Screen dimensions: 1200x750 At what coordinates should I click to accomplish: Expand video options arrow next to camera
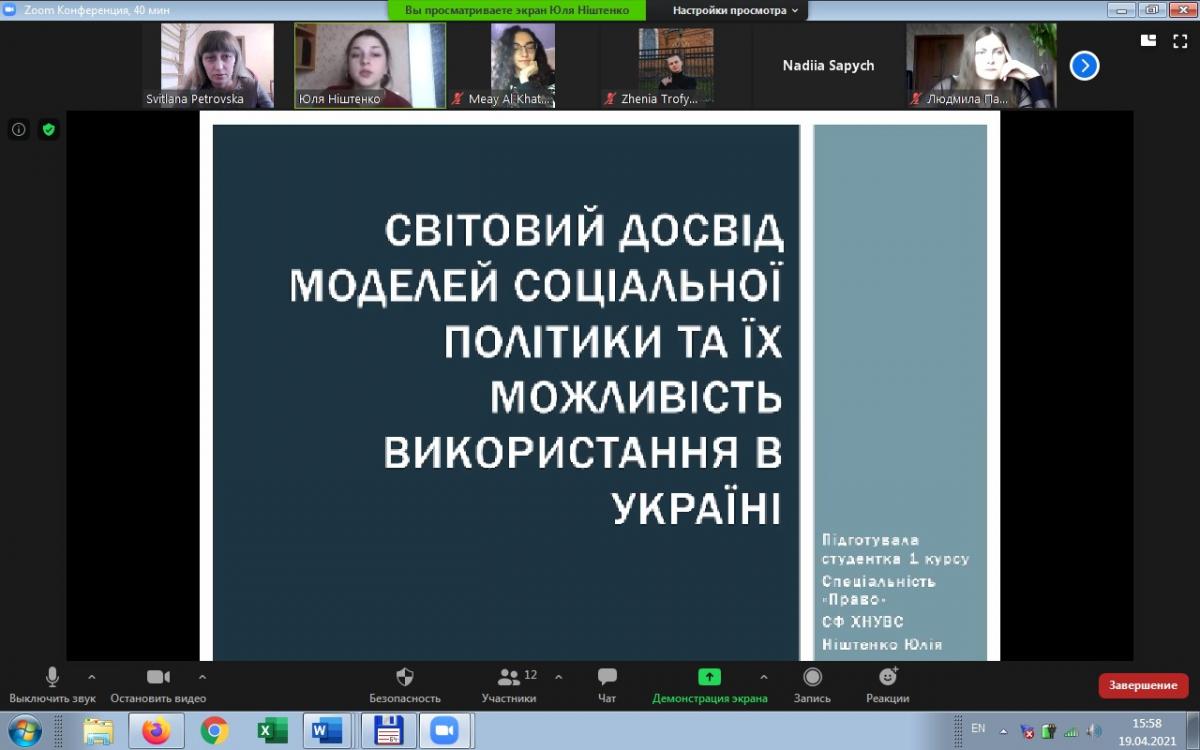pyautogui.click(x=202, y=676)
